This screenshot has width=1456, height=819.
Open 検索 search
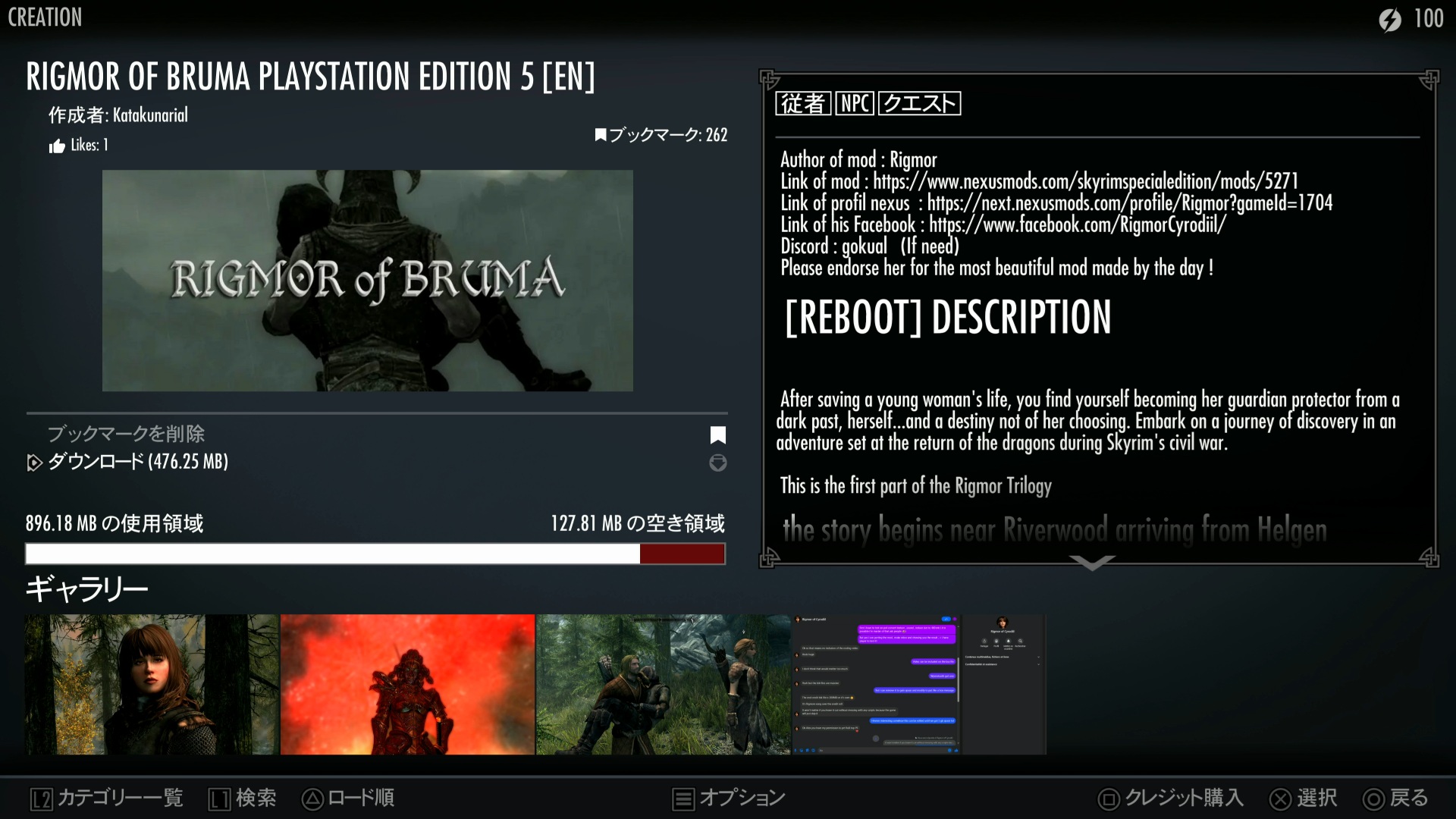[256, 798]
